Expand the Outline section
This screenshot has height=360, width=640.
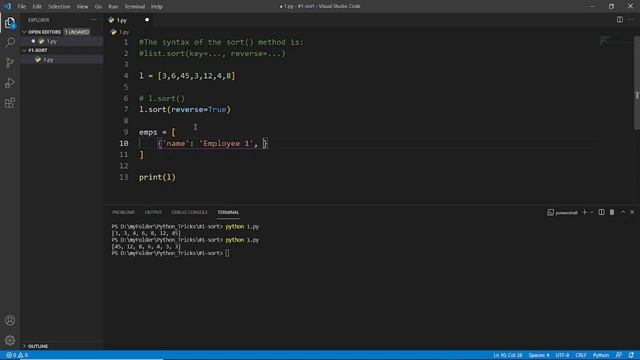(x=24, y=346)
